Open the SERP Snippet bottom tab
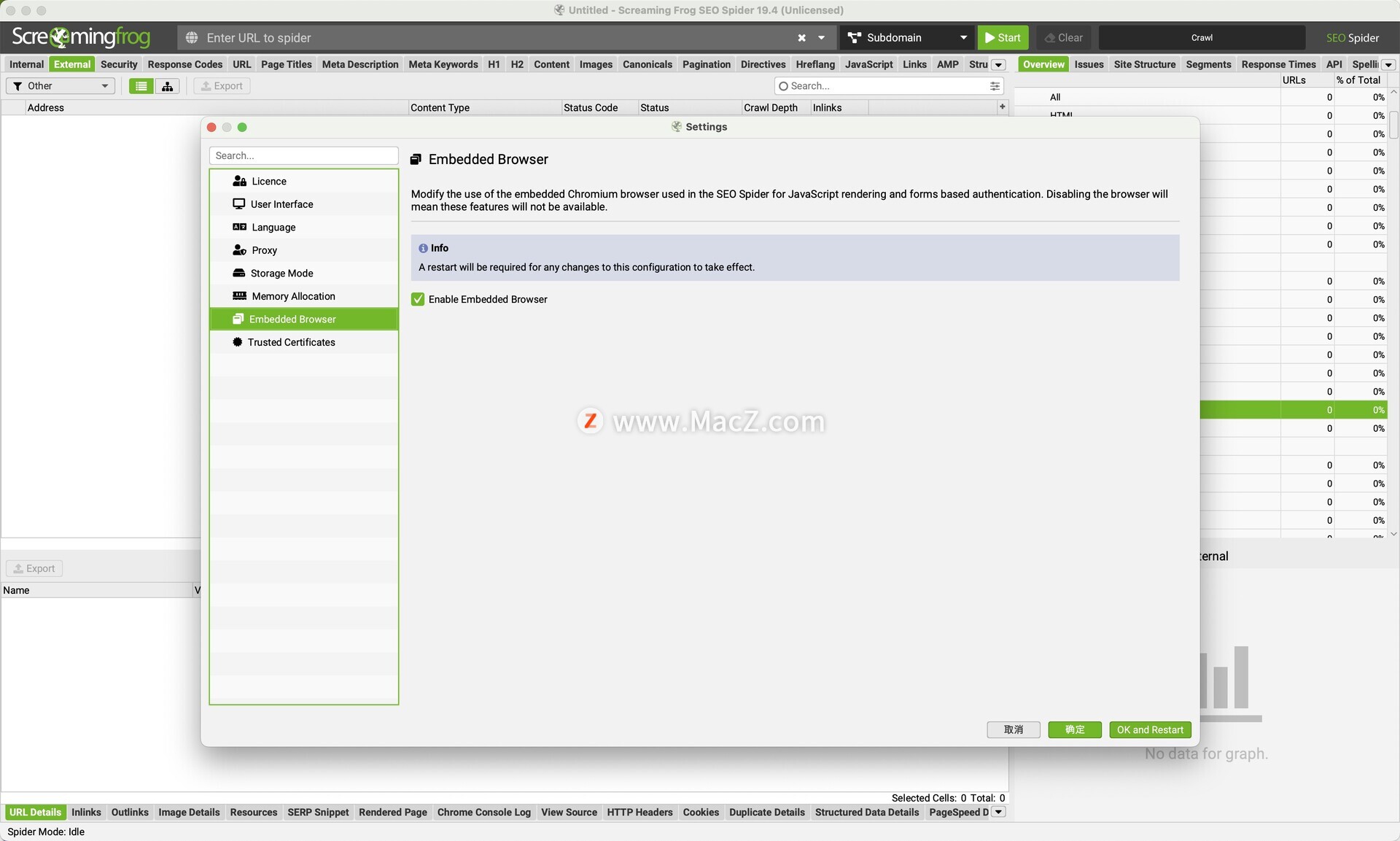The image size is (1400, 841). point(318,812)
